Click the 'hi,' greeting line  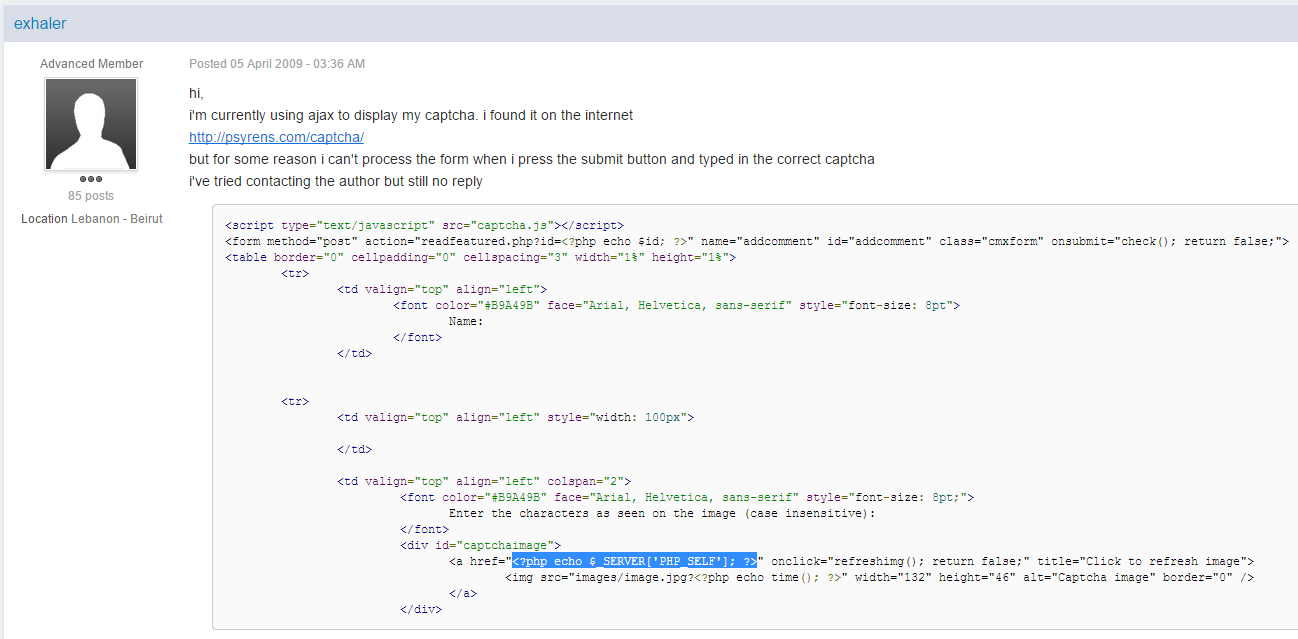[x=196, y=93]
